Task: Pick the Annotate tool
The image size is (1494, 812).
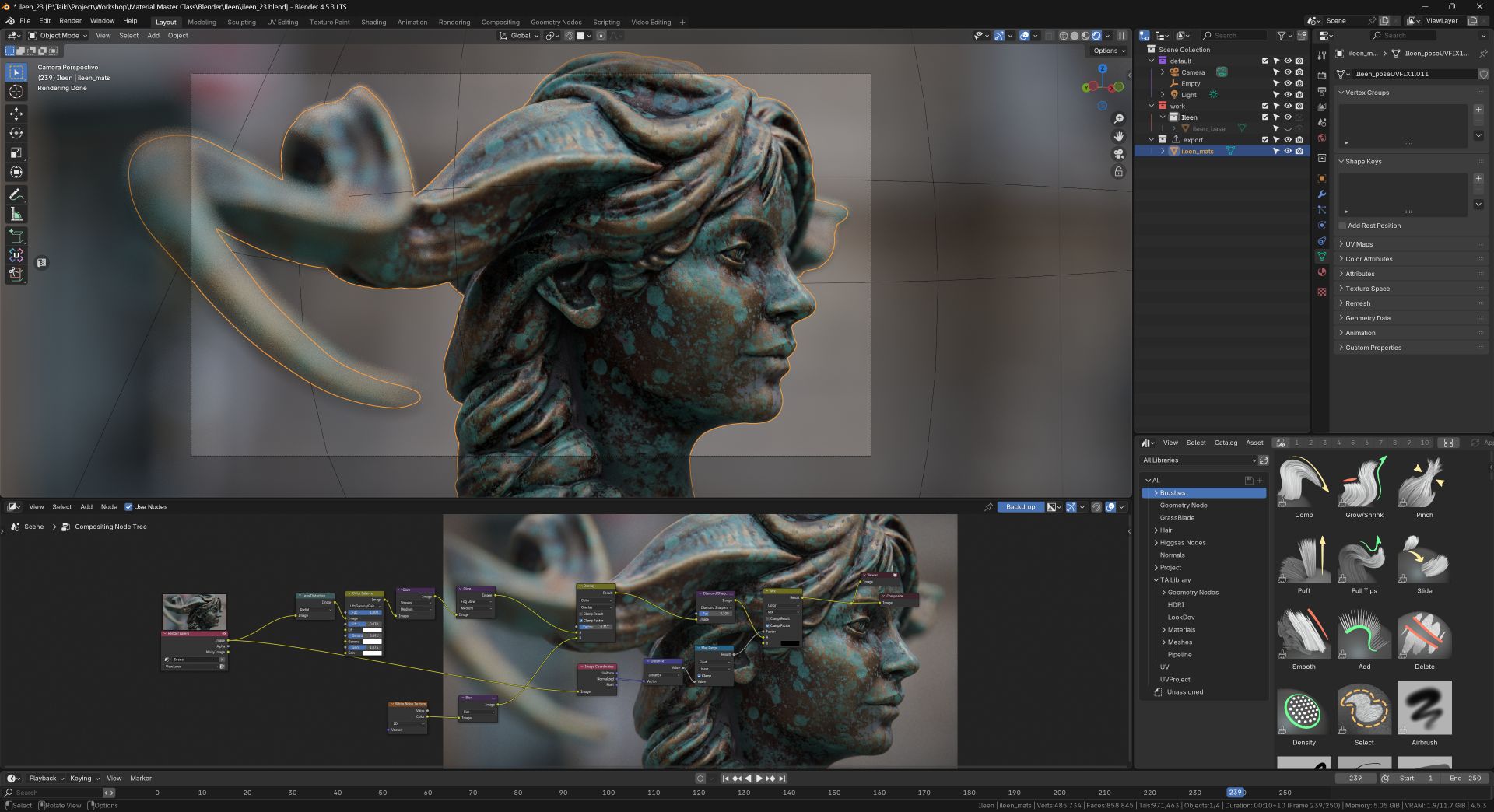Action: click(16, 194)
